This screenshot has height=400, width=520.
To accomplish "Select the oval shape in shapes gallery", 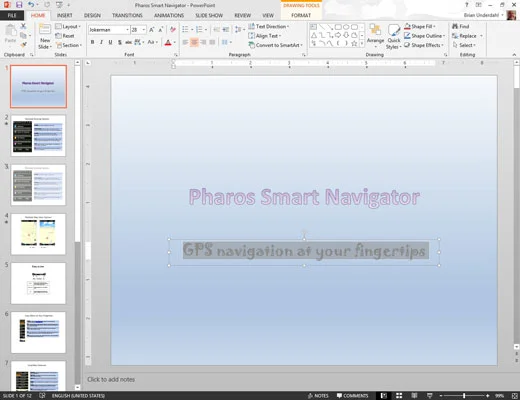I will tap(346, 27).
